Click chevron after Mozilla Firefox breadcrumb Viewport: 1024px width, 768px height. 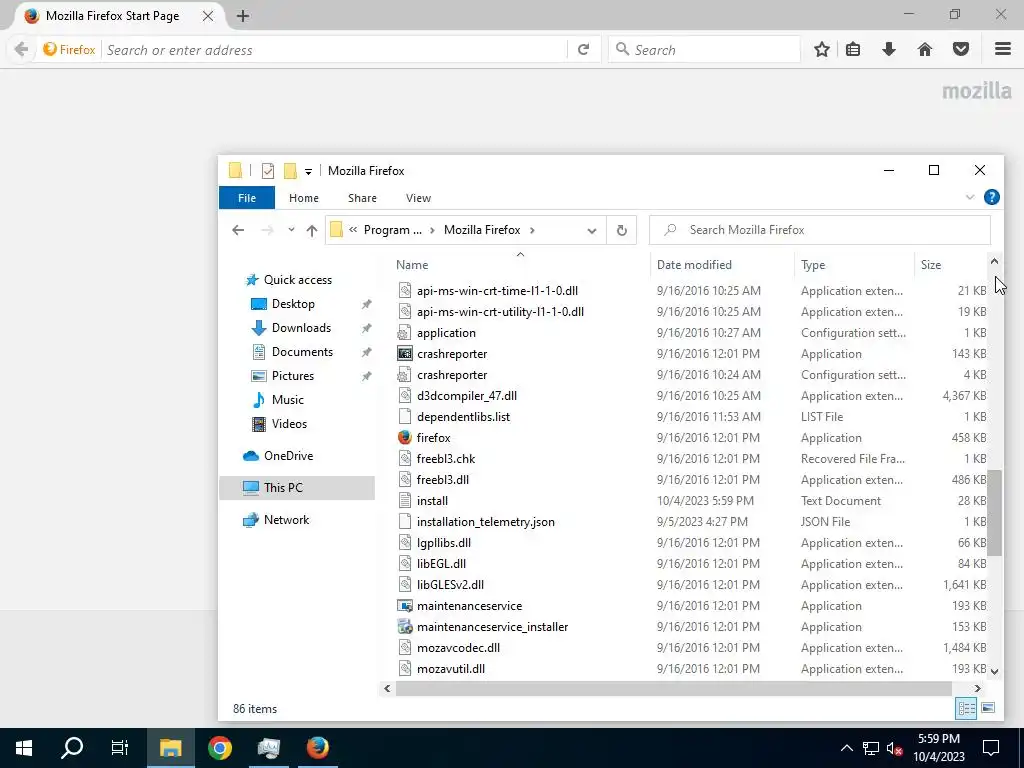(x=532, y=230)
